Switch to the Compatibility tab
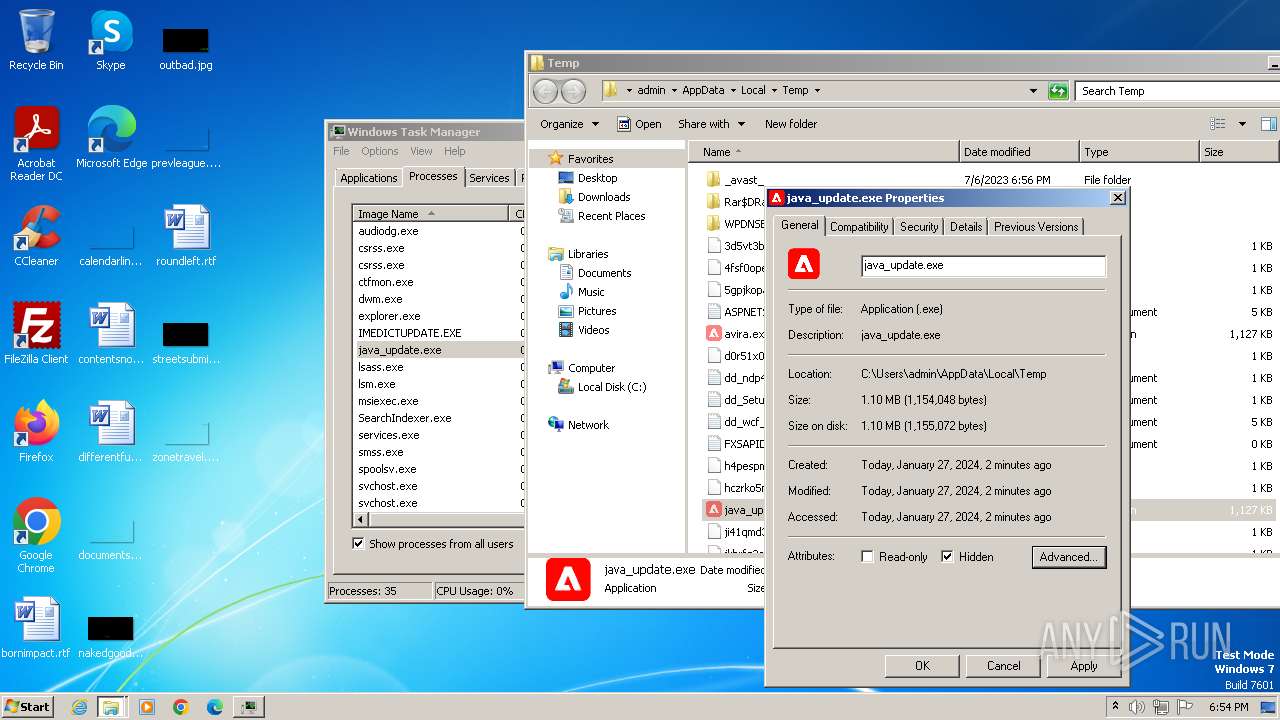The height and width of the screenshot is (720, 1280). point(859,227)
